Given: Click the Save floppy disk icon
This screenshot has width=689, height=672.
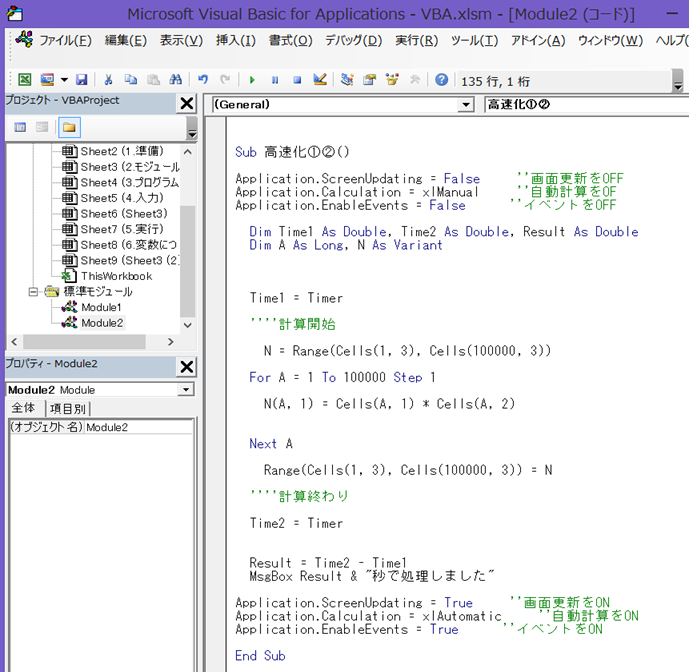Looking at the screenshot, I should point(82,80).
